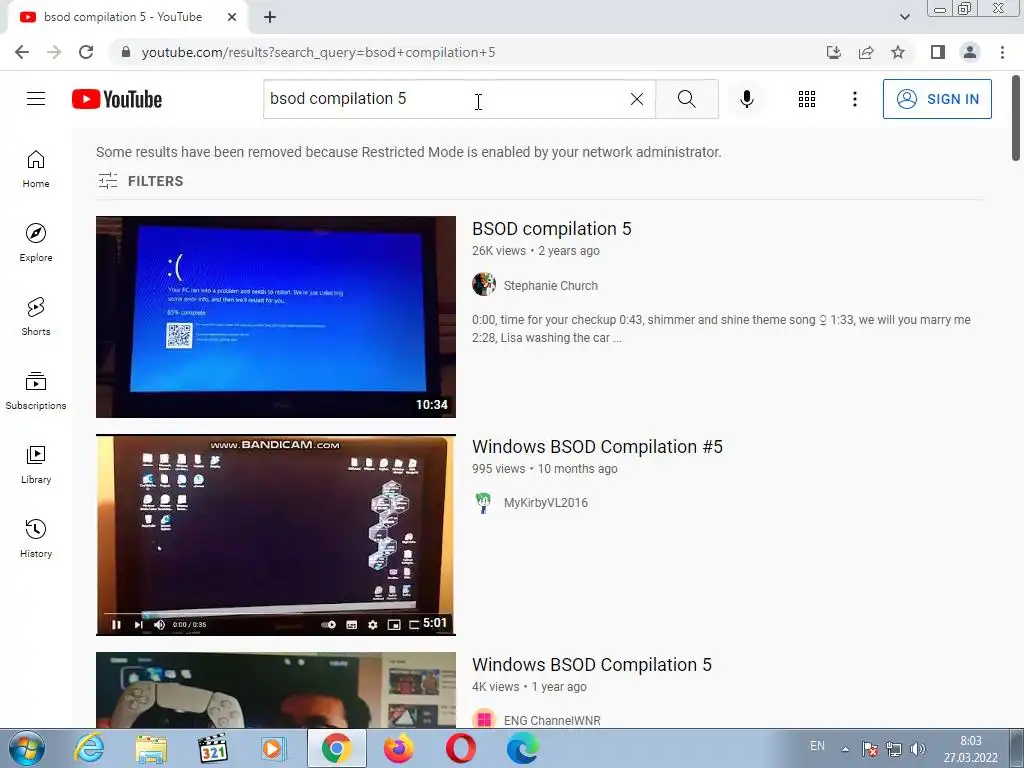Open Explore in the sidebar
The height and width of the screenshot is (768, 1024).
(36, 243)
